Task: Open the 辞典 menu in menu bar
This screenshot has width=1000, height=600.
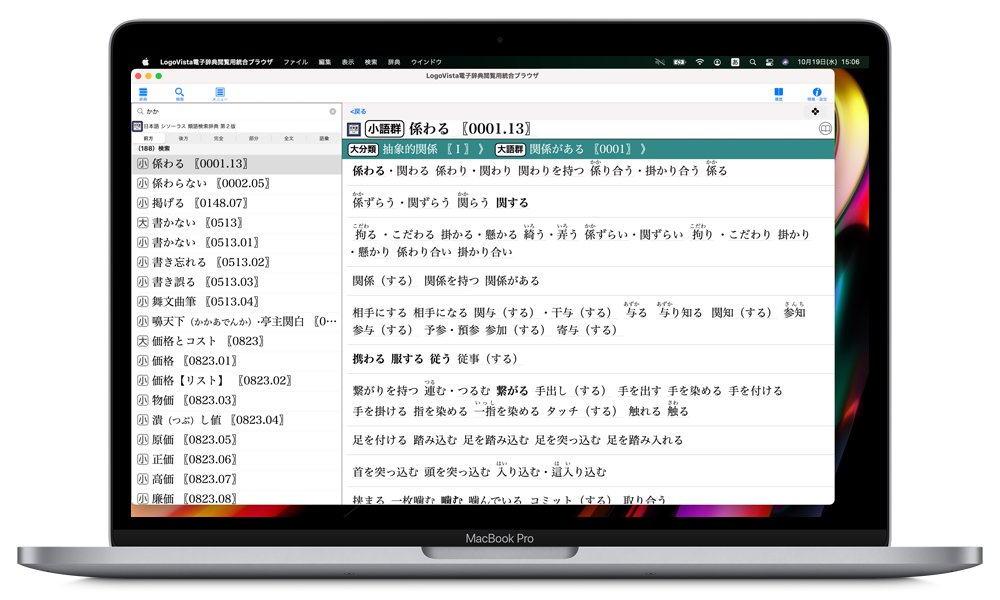Action: [394, 62]
